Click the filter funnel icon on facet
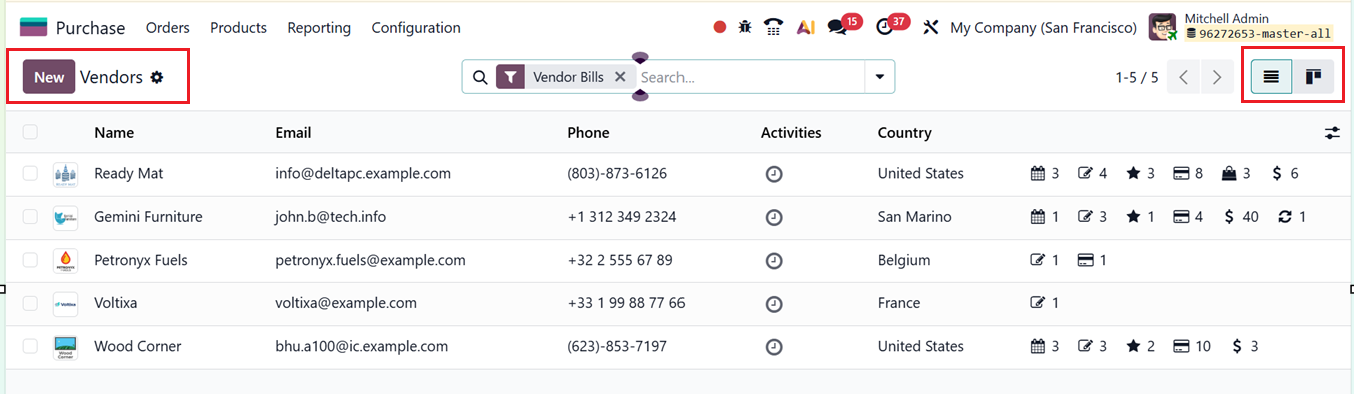The width and height of the screenshot is (1354, 394). pos(511,77)
